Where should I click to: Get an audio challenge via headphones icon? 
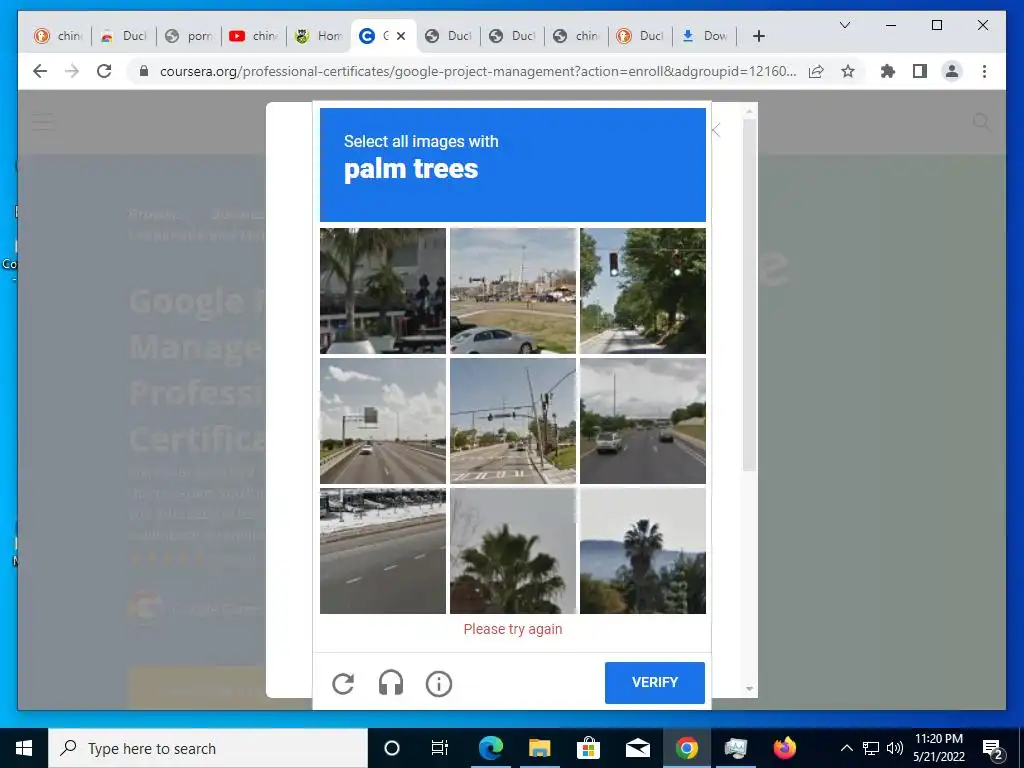coord(391,683)
